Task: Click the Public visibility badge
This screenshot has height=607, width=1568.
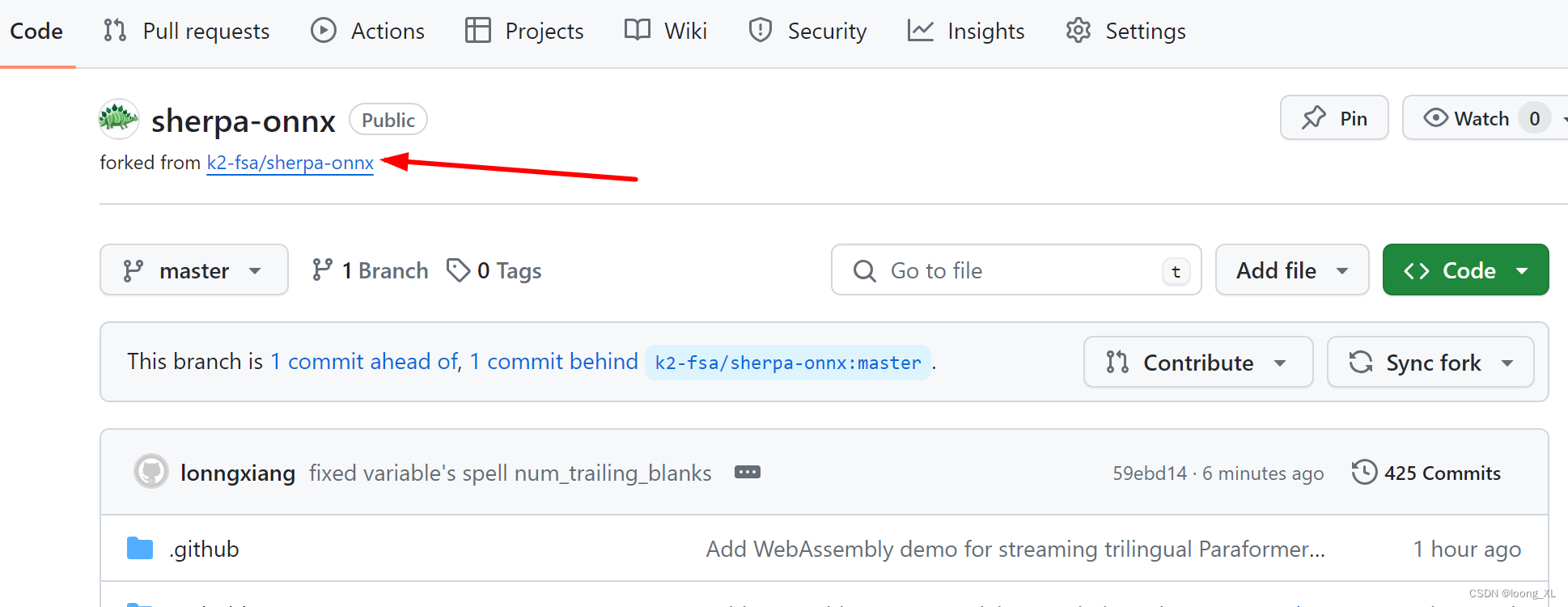Action: pyautogui.click(x=388, y=120)
